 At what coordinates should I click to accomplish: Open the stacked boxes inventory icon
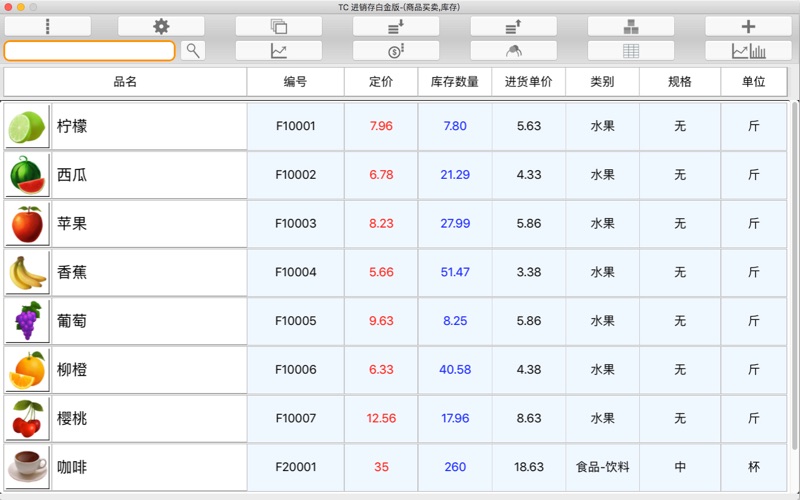click(x=630, y=26)
